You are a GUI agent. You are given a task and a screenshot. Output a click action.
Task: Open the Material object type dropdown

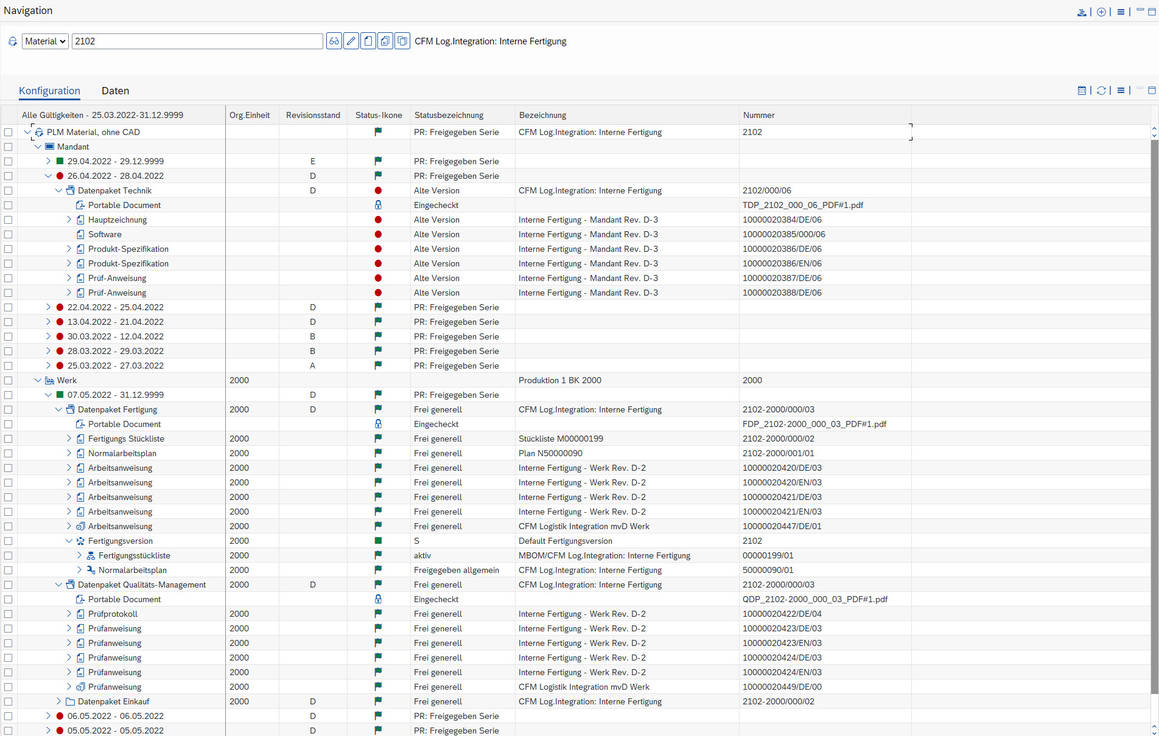click(x=45, y=41)
